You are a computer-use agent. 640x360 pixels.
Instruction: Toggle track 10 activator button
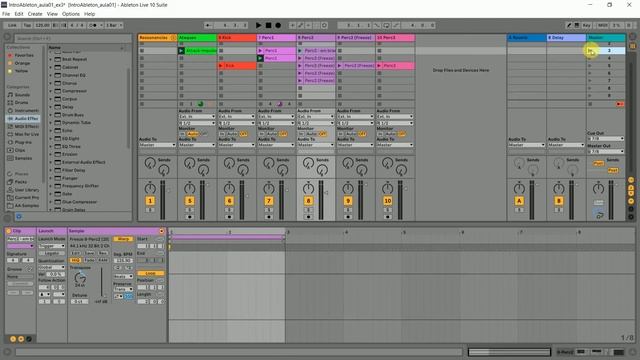click(x=387, y=201)
